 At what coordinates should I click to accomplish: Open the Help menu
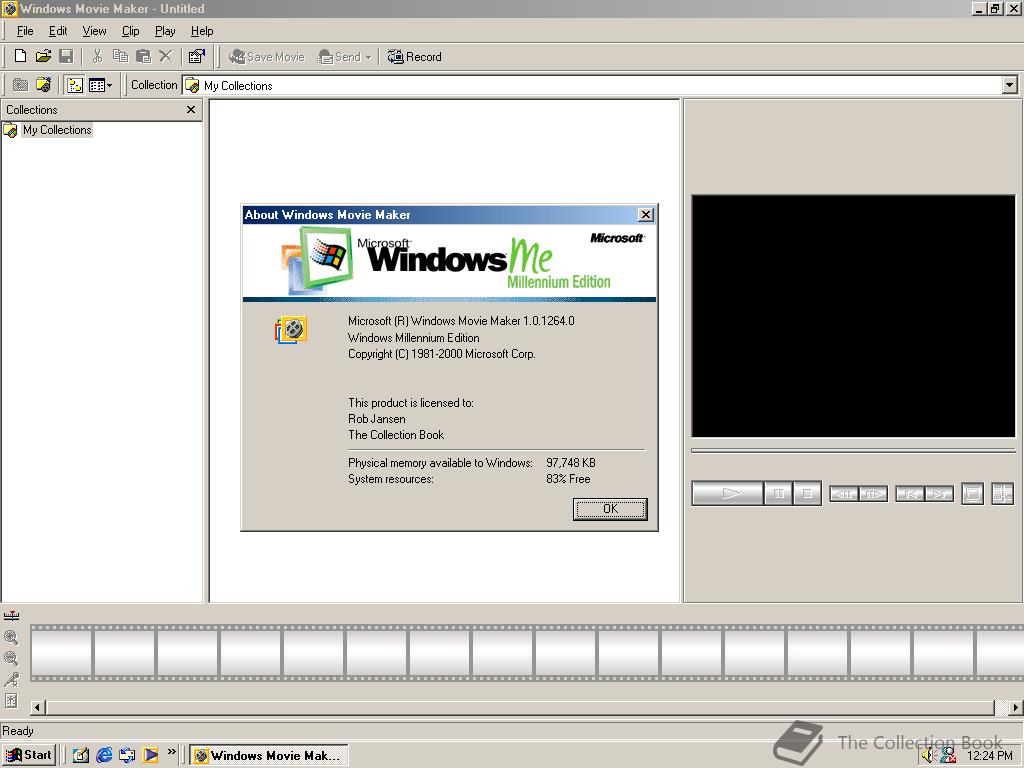coord(202,31)
